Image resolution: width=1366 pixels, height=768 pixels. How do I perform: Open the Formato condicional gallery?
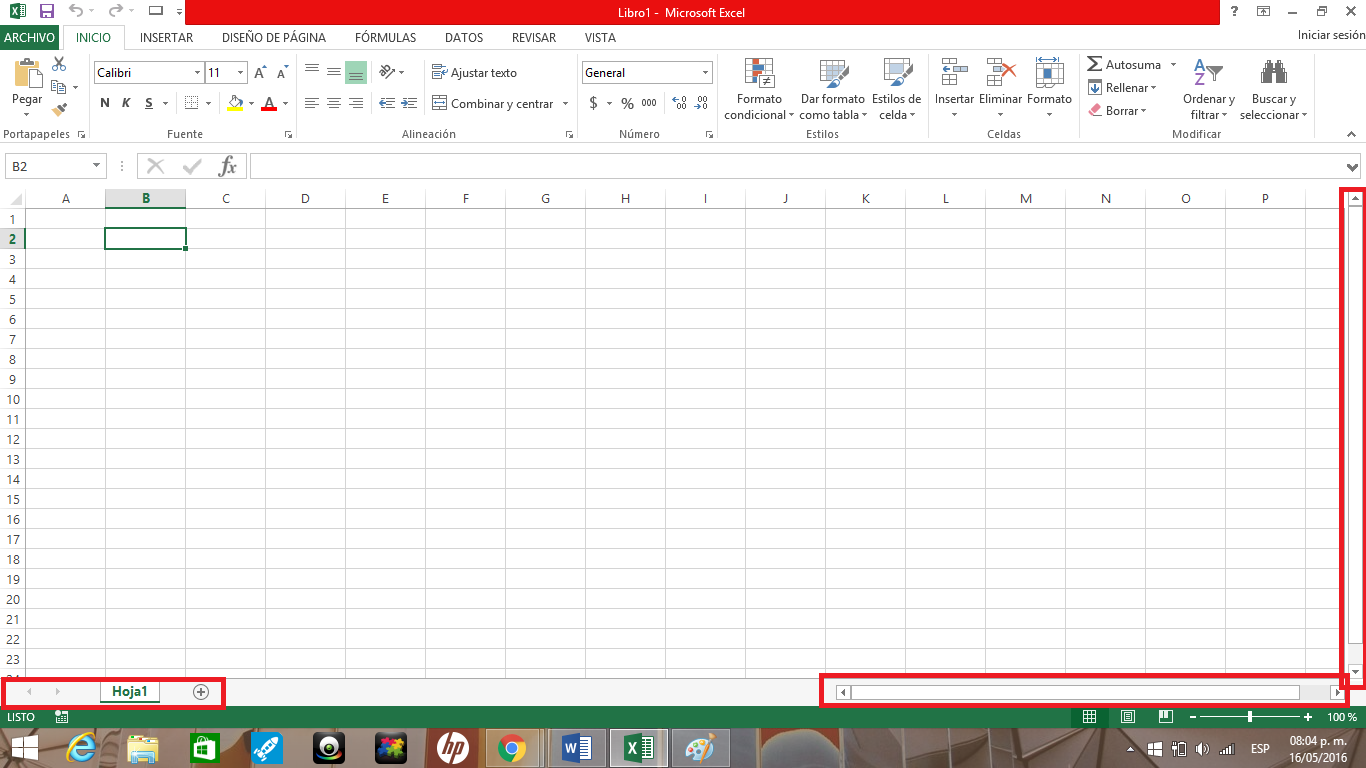[x=758, y=88]
